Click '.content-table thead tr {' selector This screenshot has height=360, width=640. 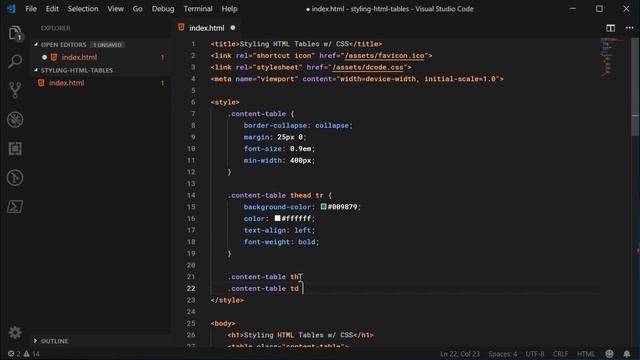click(x=280, y=195)
